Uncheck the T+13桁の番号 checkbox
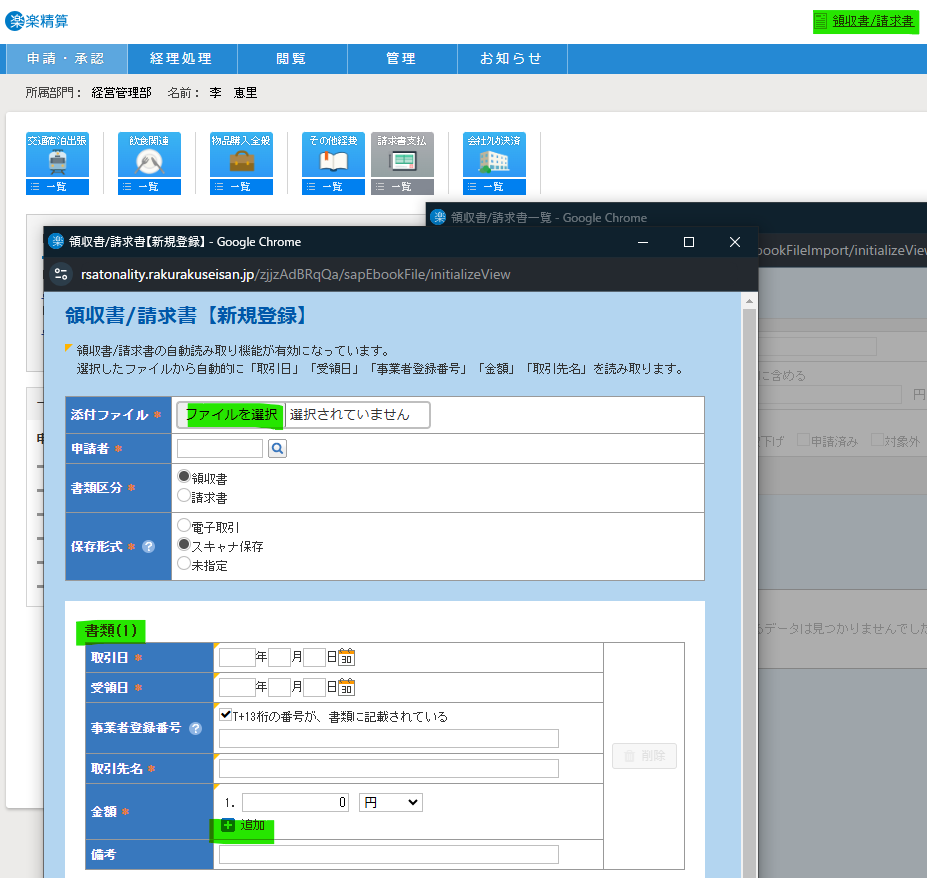The width and height of the screenshot is (927, 878). (x=226, y=715)
